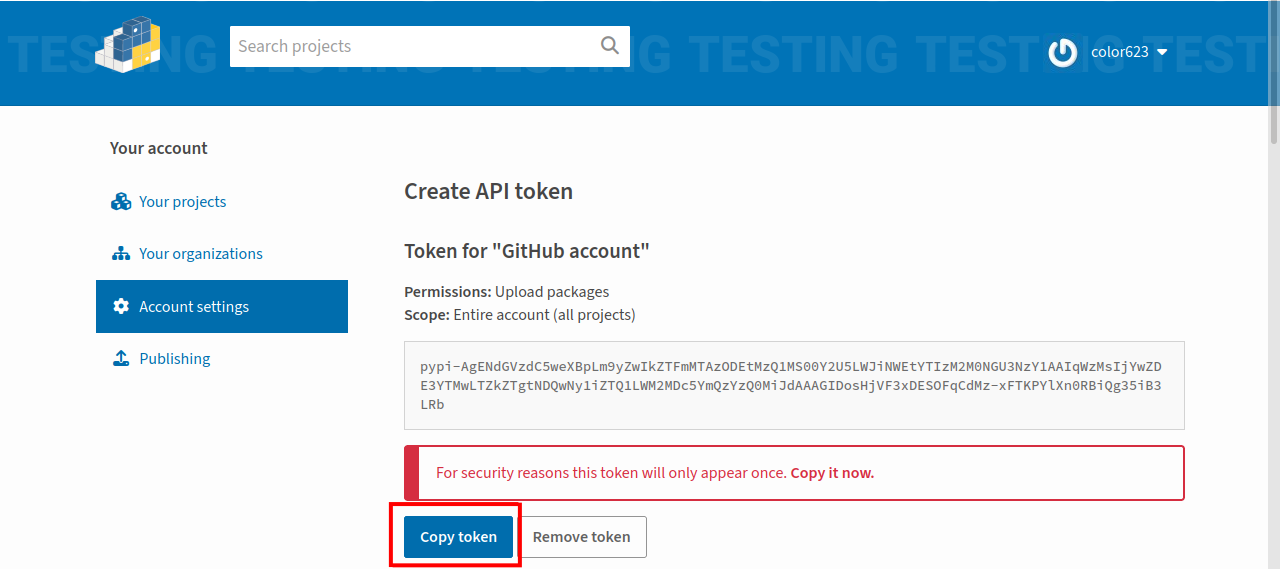1280x569 pixels.
Task: Click the search magnifier icon
Action: pyautogui.click(x=610, y=46)
